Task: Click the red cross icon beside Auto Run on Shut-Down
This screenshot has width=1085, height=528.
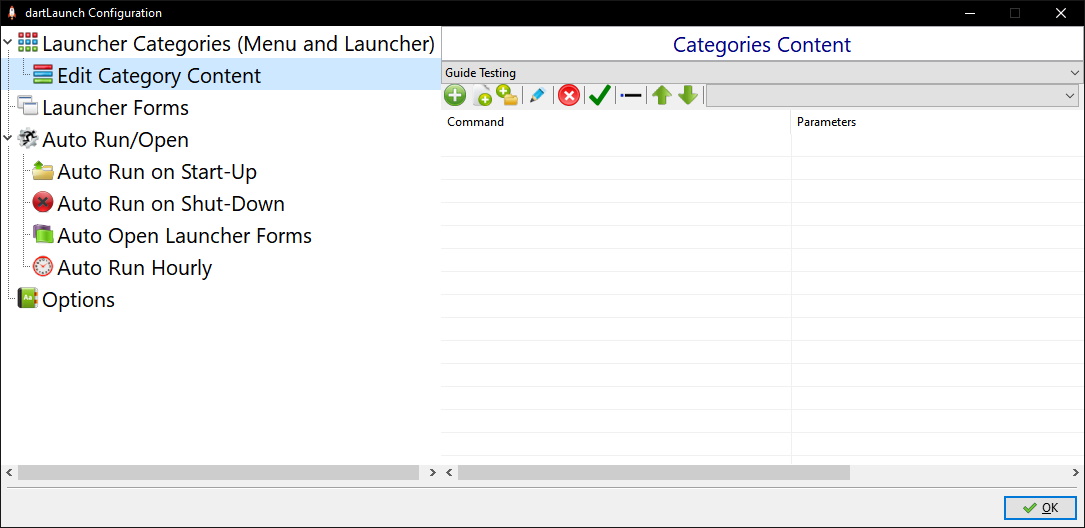Action: pyautogui.click(x=43, y=203)
